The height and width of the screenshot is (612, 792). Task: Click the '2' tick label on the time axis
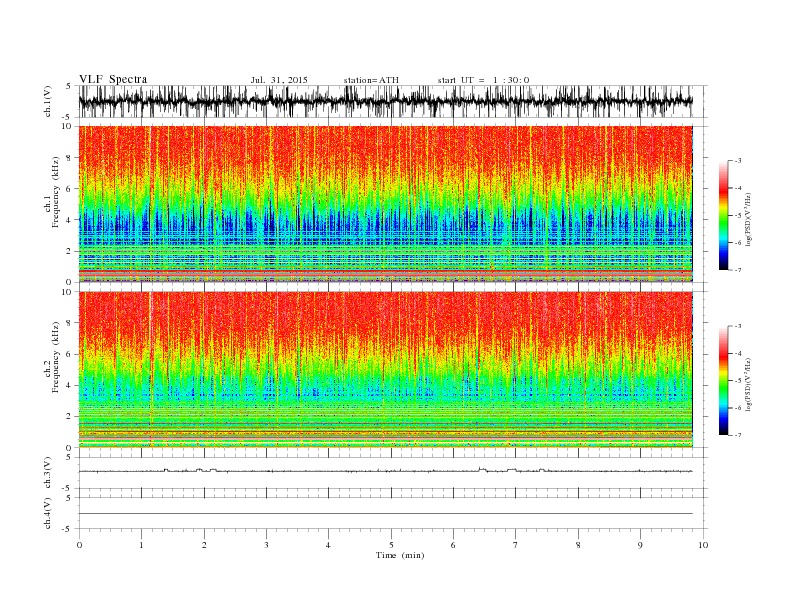pyautogui.click(x=204, y=545)
